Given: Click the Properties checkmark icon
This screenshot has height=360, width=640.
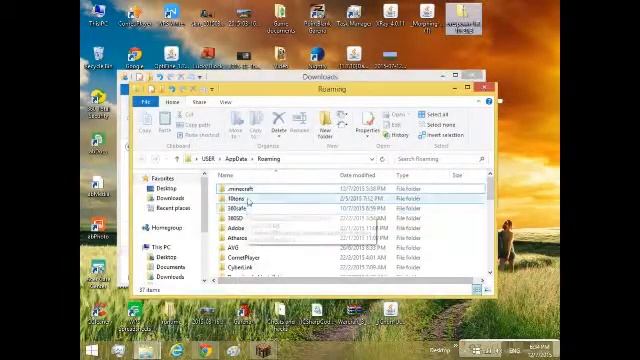Looking at the screenshot, I should click(x=367, y=118).
